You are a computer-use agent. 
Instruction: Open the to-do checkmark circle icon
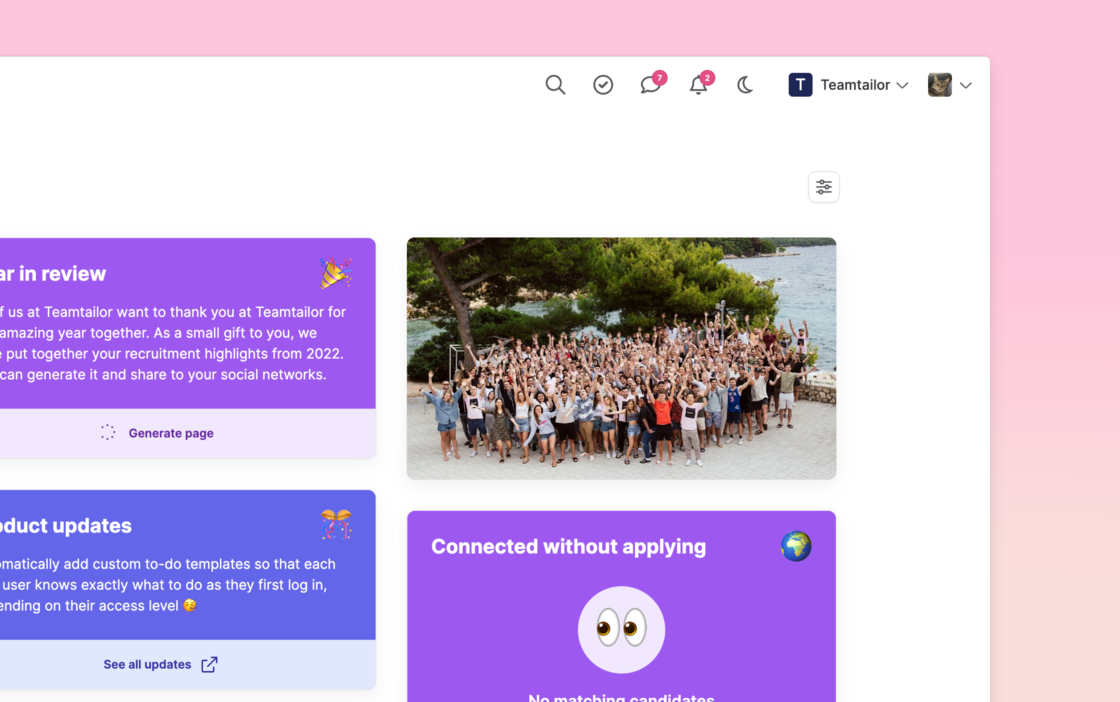click(x=603, y=85)
